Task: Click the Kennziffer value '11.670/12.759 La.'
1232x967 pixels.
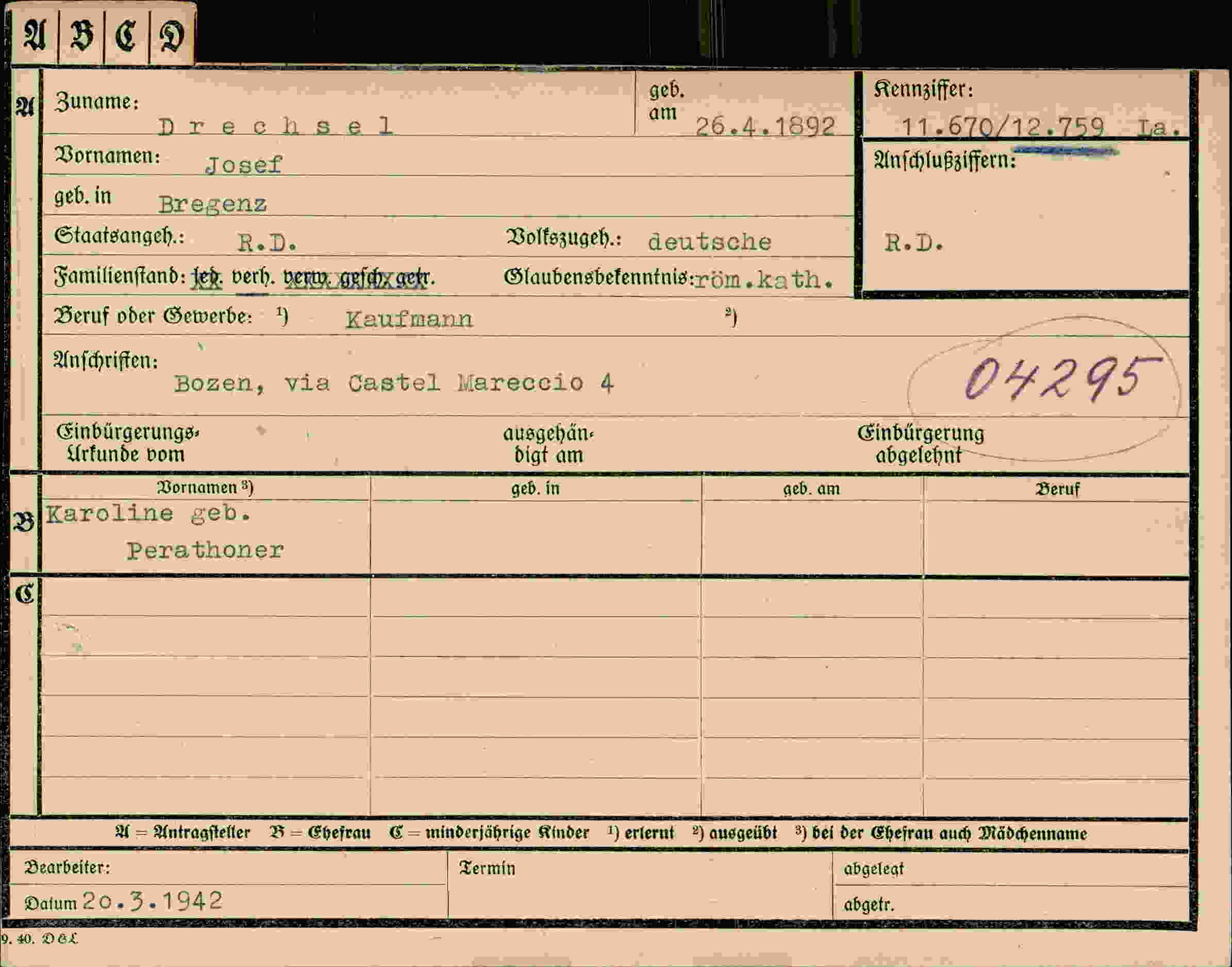Action: point(1041,127)
